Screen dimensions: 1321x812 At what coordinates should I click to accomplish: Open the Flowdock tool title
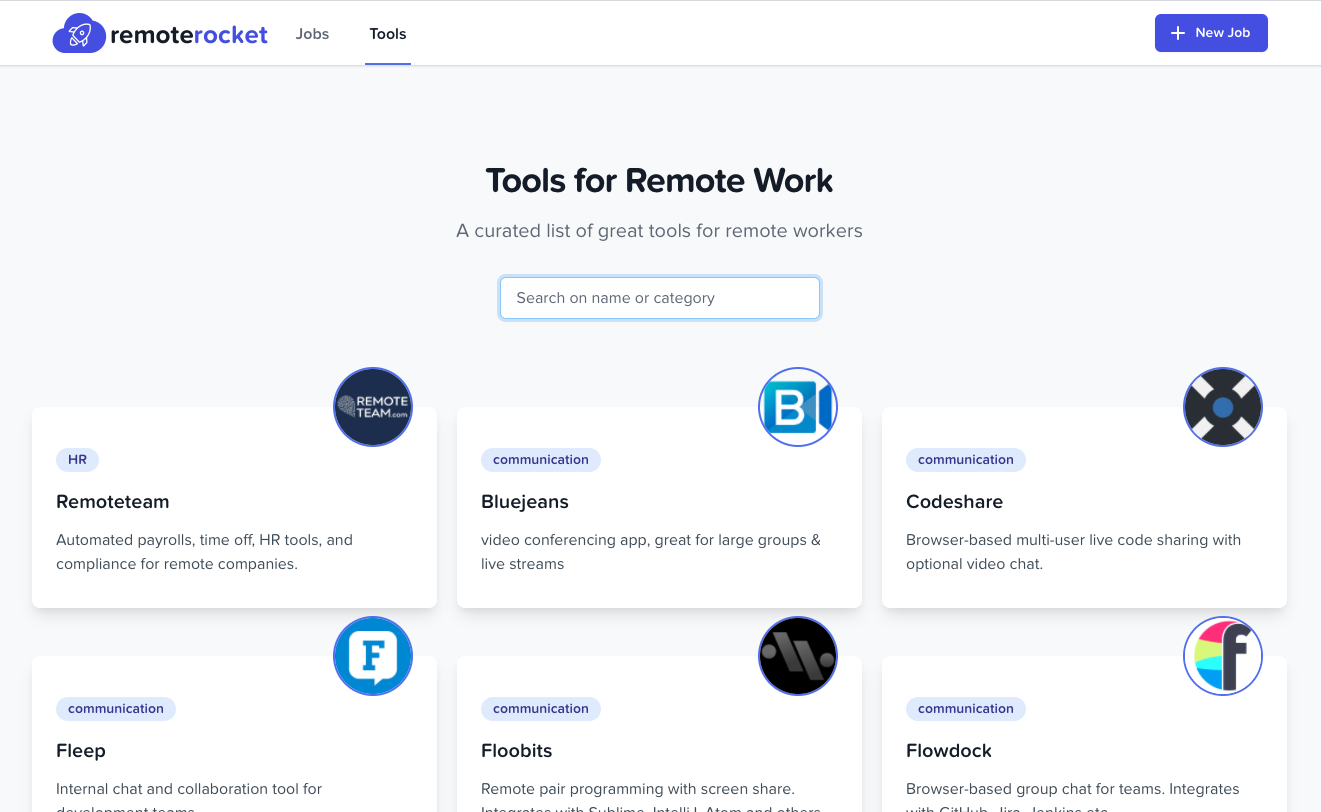coord(949,751)
